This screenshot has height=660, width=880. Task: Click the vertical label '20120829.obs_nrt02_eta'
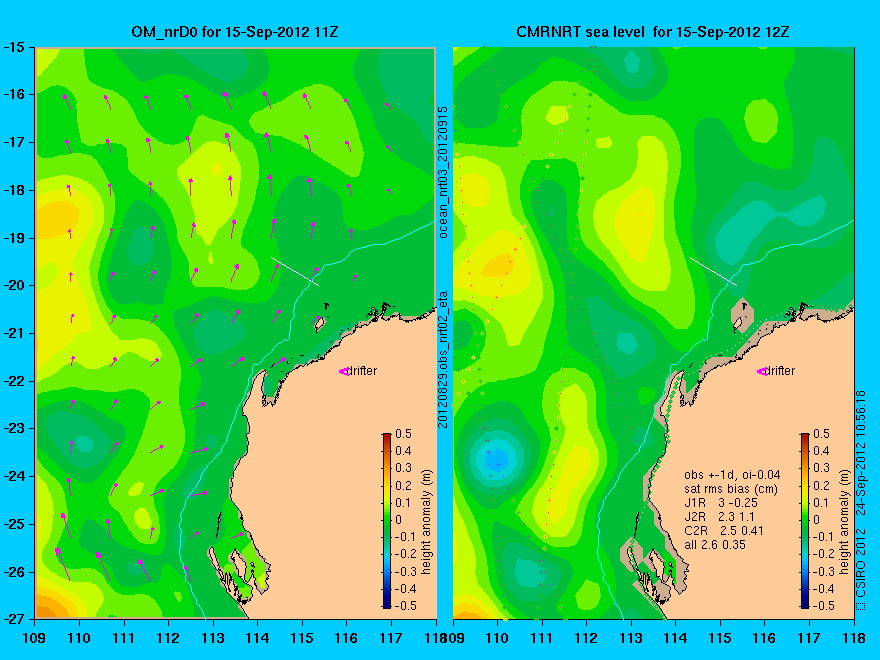pos(443,359)
